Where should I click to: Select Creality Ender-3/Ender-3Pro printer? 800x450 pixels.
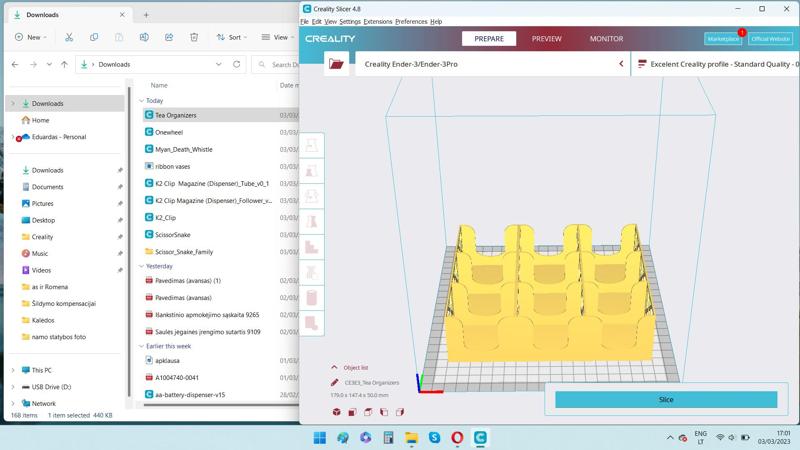point(492,64)
